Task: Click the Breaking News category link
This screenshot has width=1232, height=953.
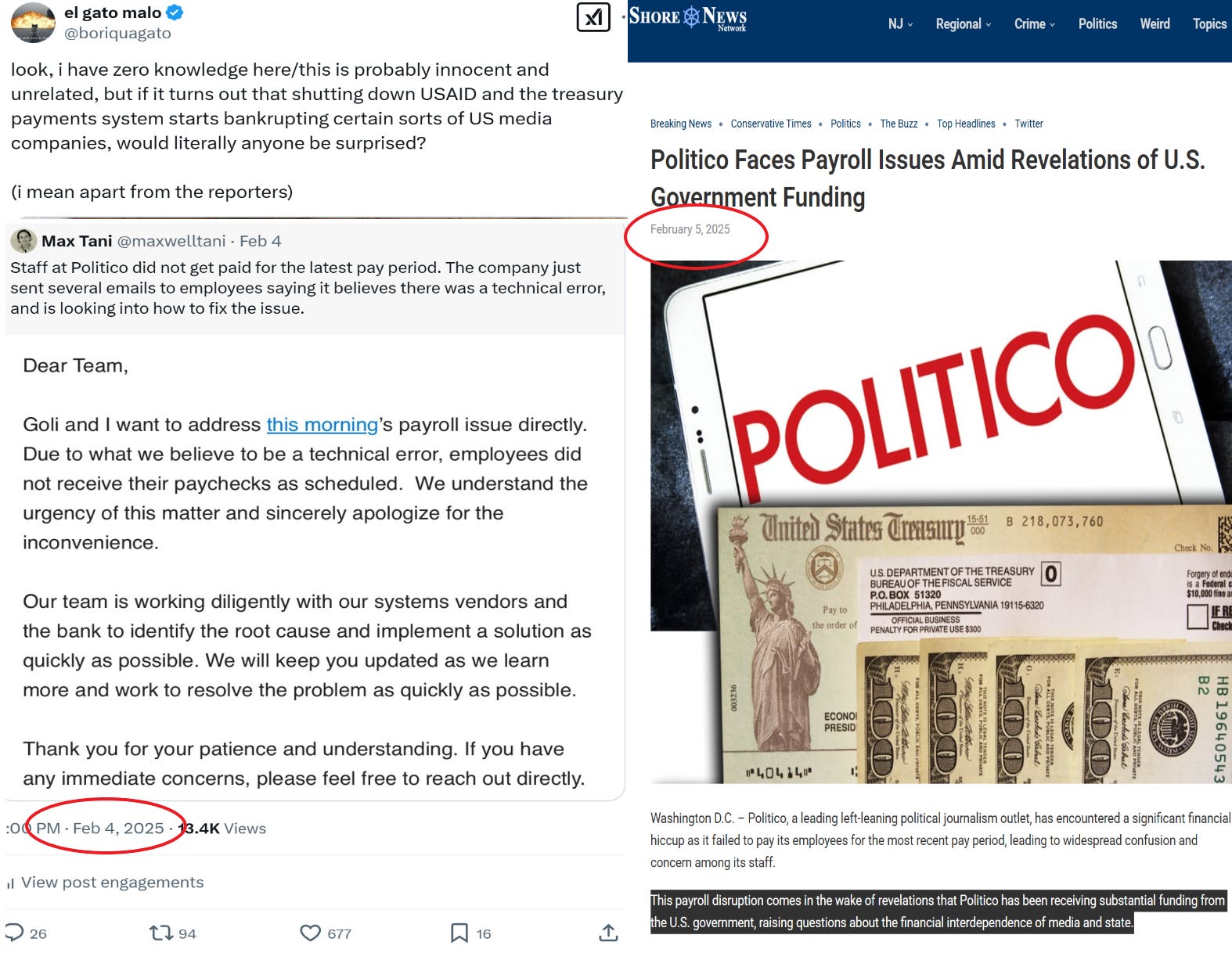Action: [x=681, y=124]
